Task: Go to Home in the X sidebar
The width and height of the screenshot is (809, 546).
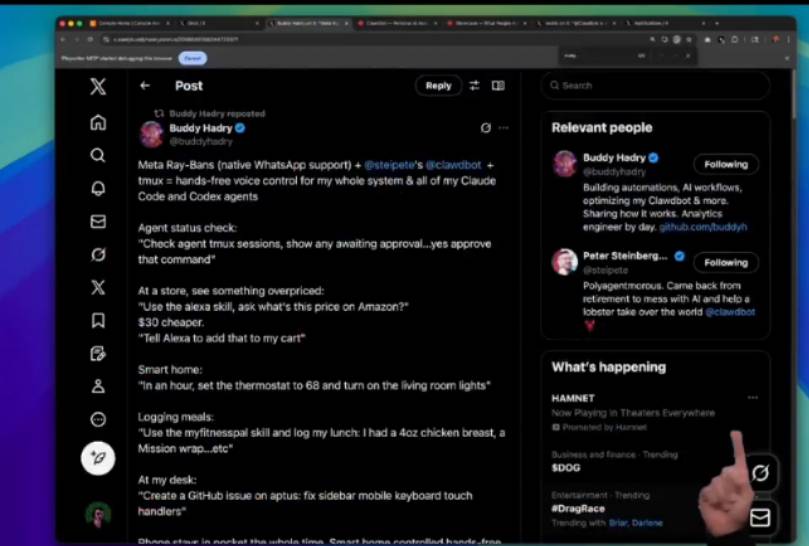Action: click(x=98, y=122)
